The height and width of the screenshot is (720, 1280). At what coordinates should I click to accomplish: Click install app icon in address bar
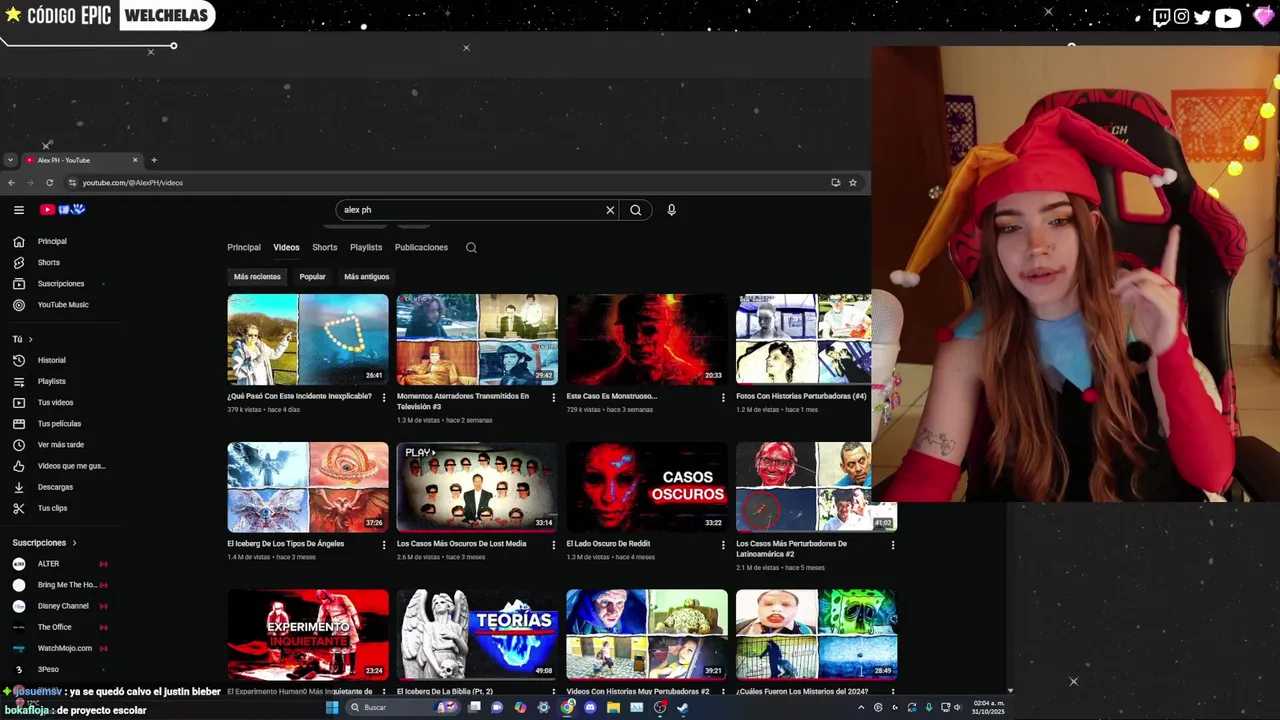[x=835, y=182]
